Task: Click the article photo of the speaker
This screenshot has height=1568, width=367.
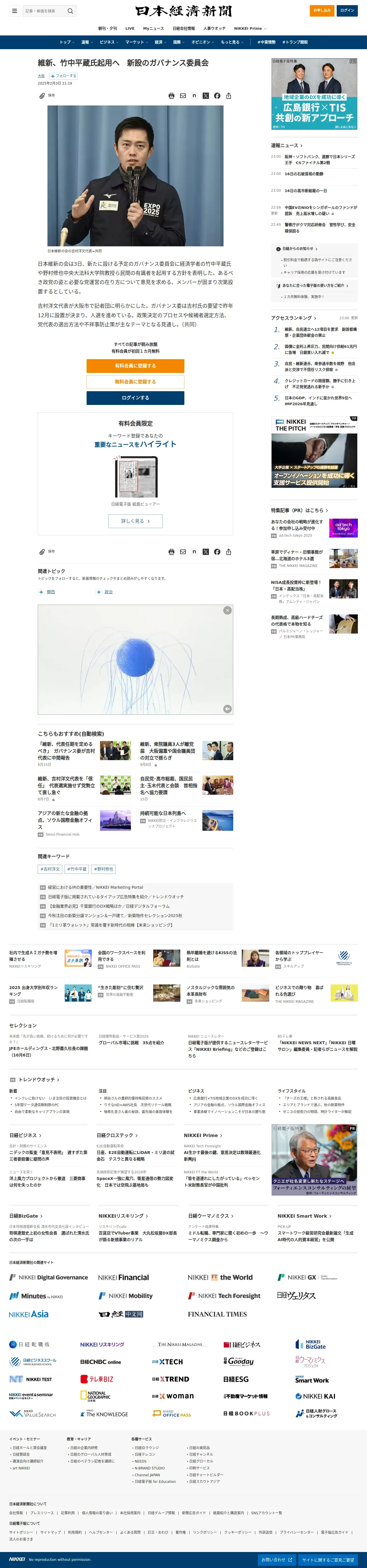Action: tap(135, 176)
